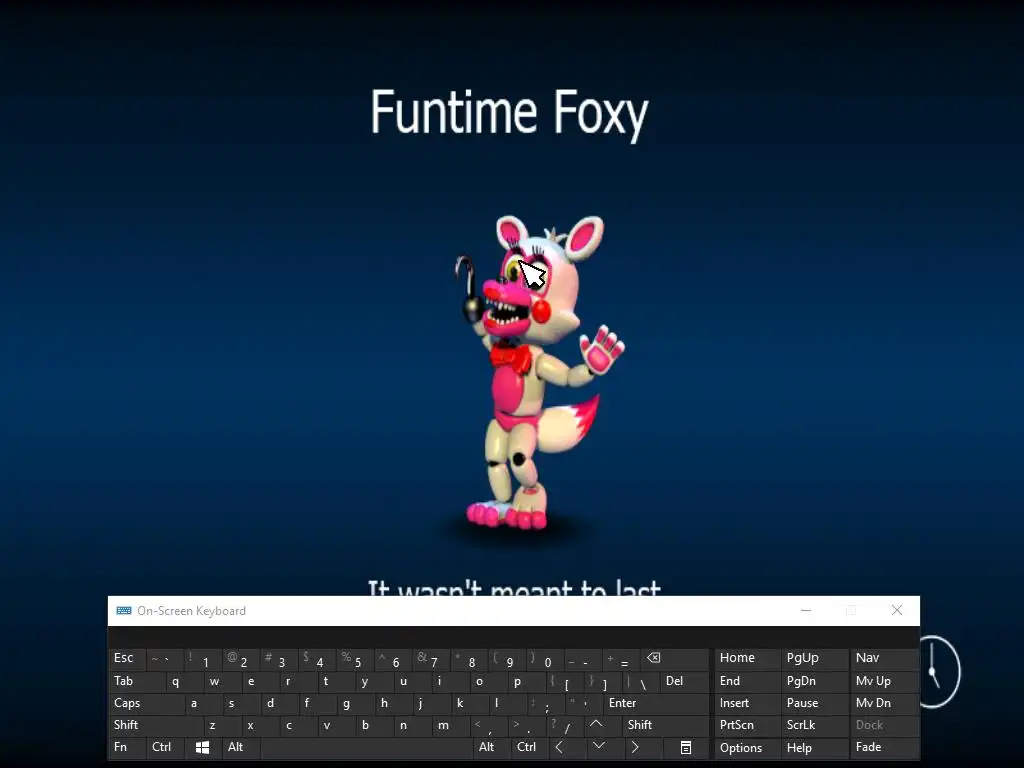The width and height of the screenshot is (1024, 768).
Task: Open keyboard Options
Action: coord(746,747)
